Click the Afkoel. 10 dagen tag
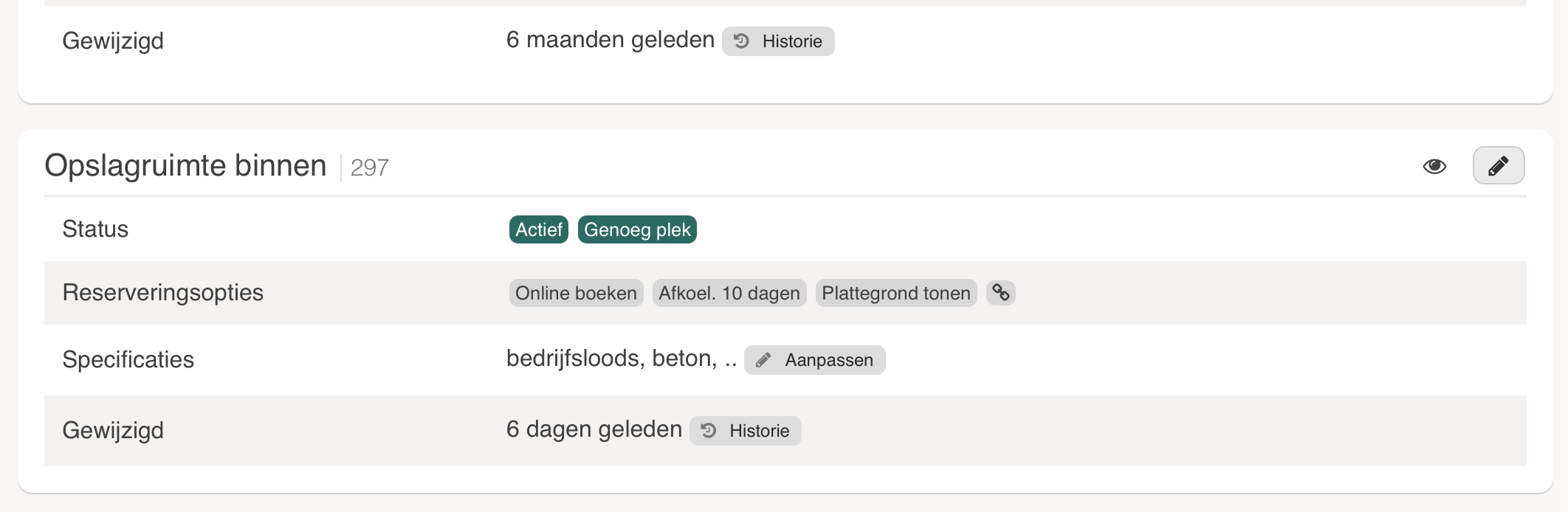1568x512 pixels. tap(729, 293)
